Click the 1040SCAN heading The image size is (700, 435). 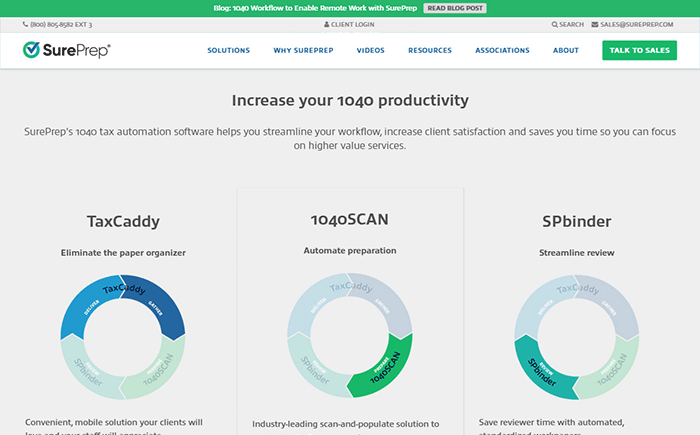click(x=350, y=219)
